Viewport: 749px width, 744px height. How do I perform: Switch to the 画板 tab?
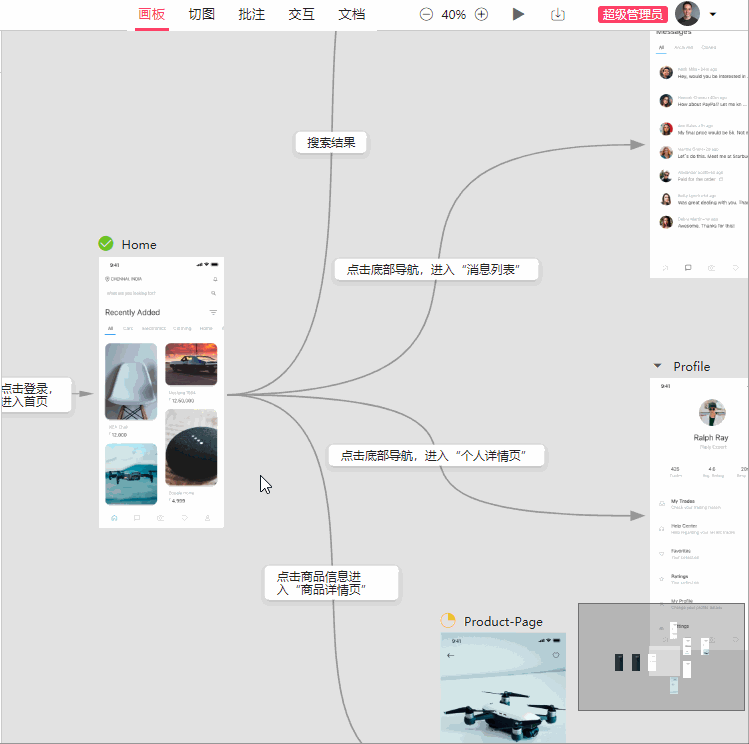151,14
